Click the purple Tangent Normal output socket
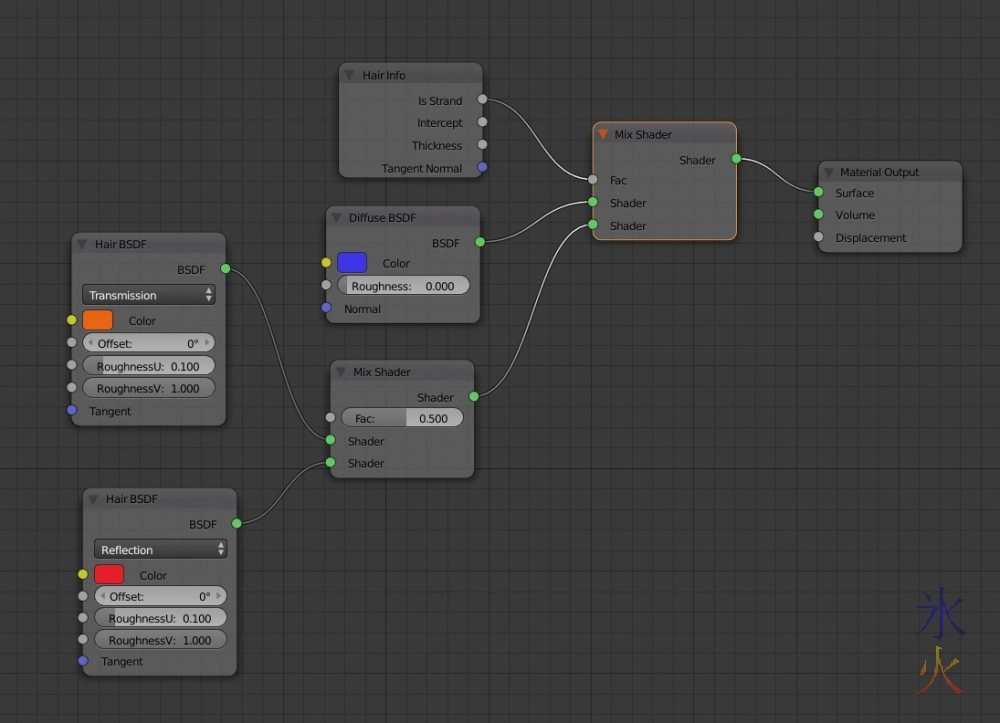 pos(483,168)
